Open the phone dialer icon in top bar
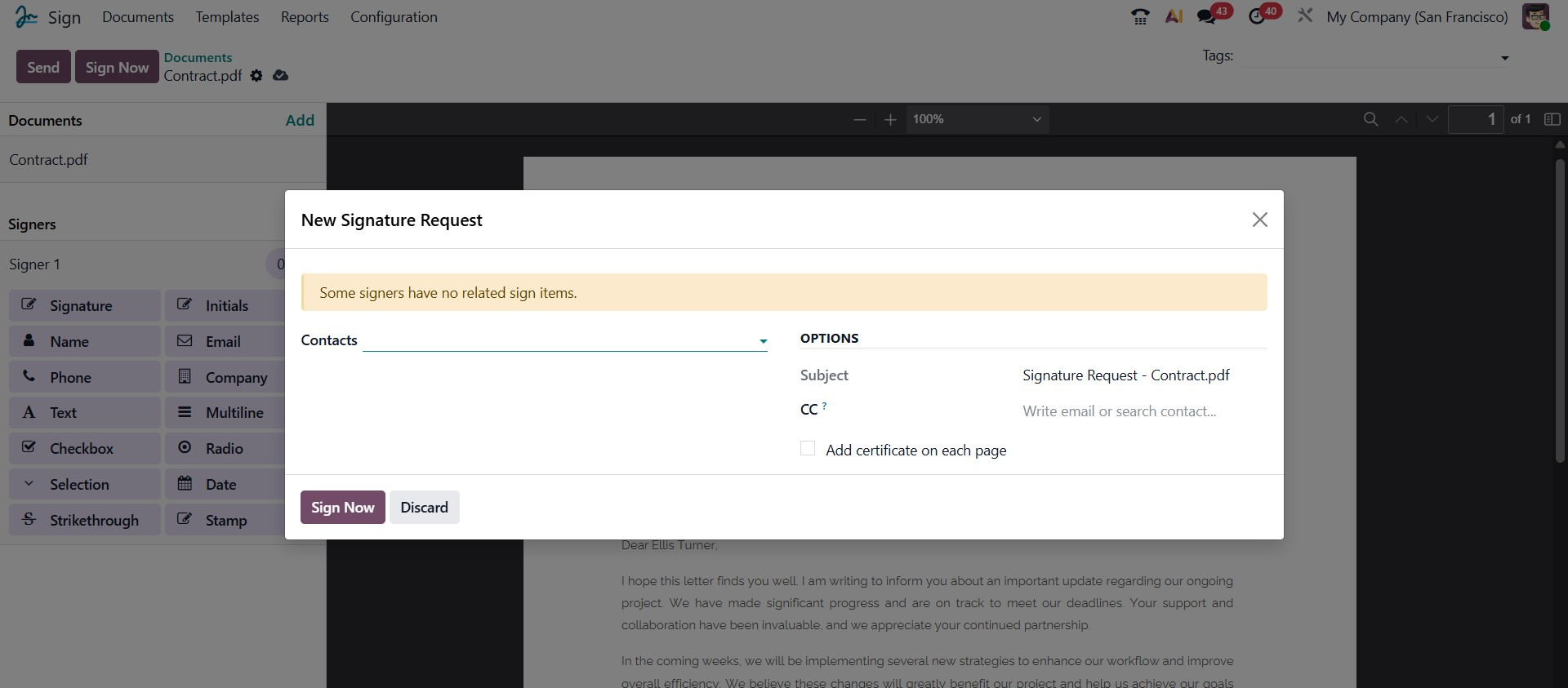 coord(1140,17)
